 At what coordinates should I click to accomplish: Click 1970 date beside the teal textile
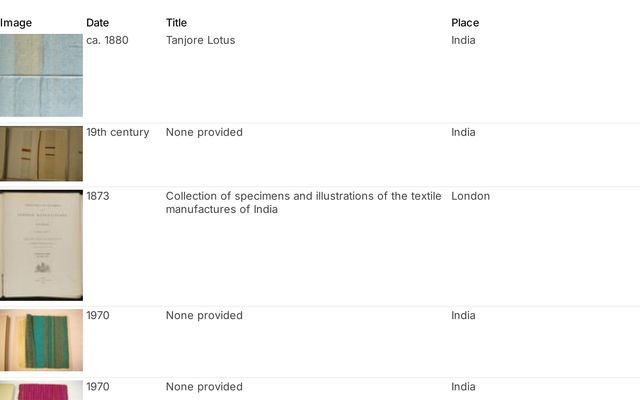(98, 316)
